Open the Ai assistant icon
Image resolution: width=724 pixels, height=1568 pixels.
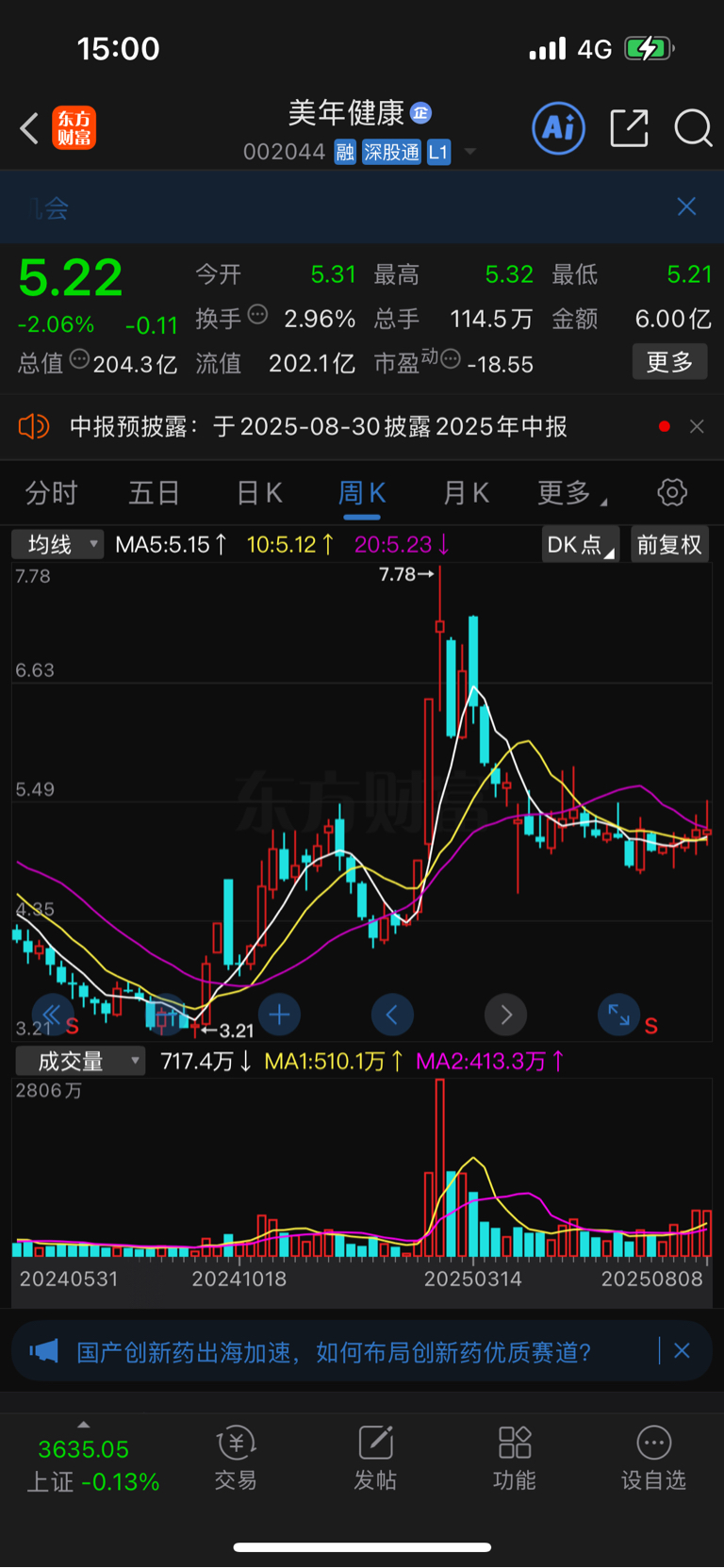(x=559, y=127)
